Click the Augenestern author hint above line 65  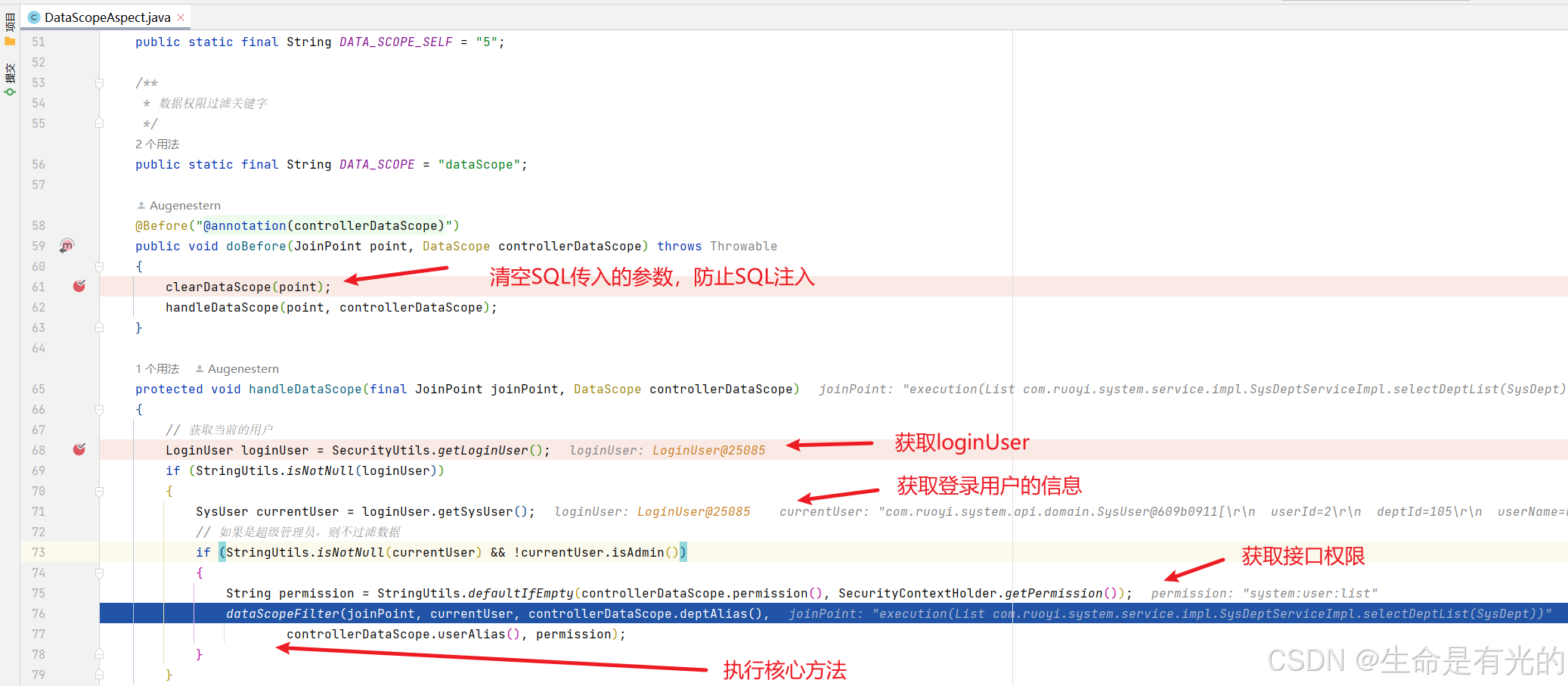[x=237, y=368]
